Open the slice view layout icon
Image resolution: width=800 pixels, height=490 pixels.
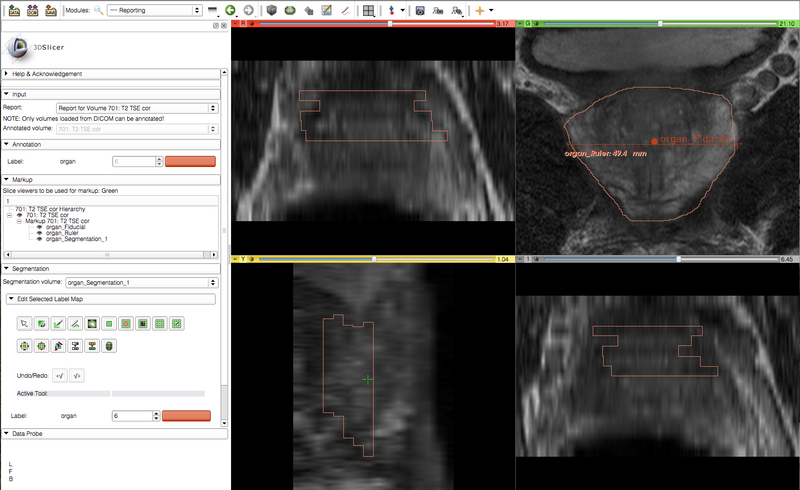pos(369,9)
